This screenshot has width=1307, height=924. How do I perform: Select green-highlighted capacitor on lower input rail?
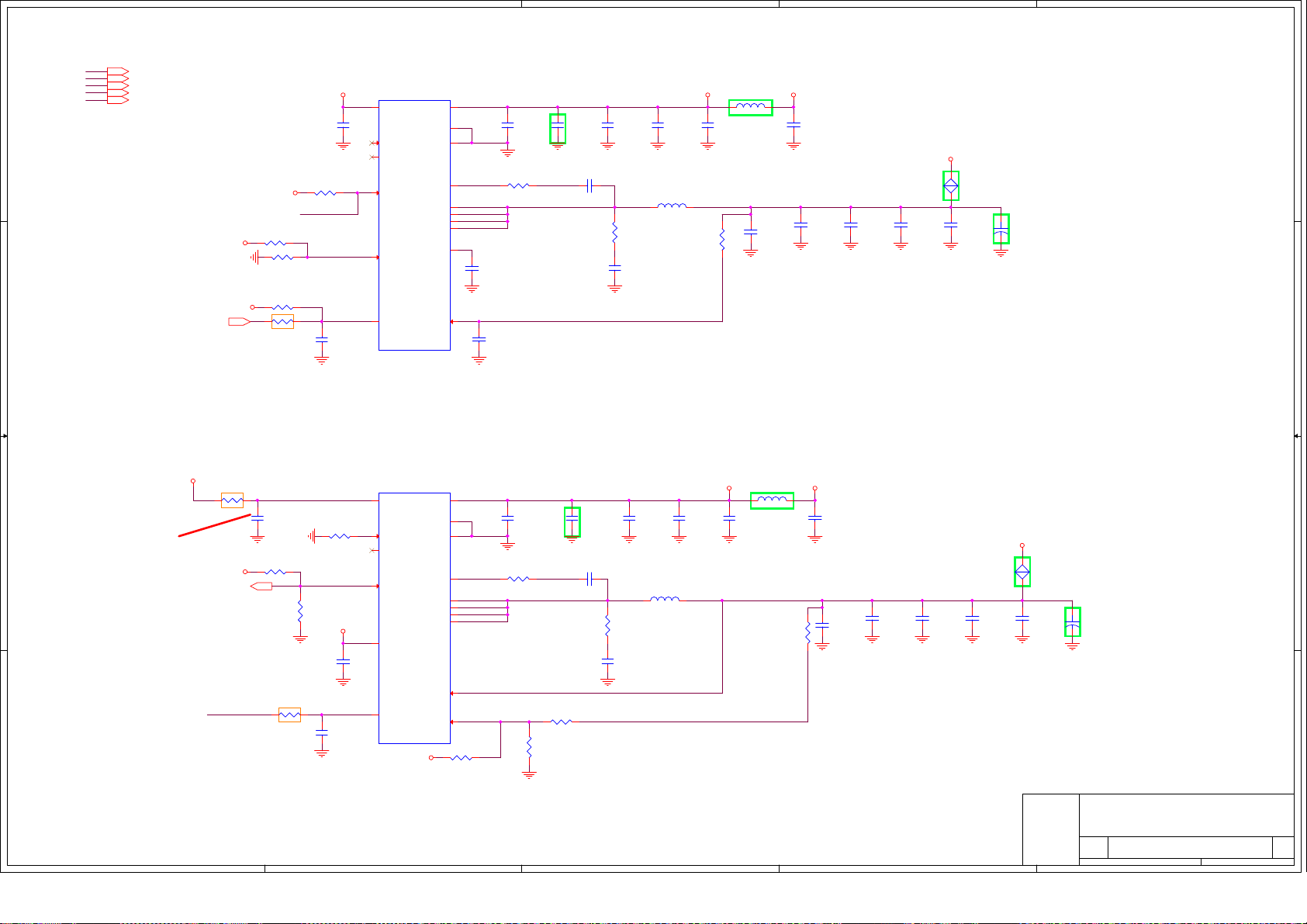[x=572, y=522]
